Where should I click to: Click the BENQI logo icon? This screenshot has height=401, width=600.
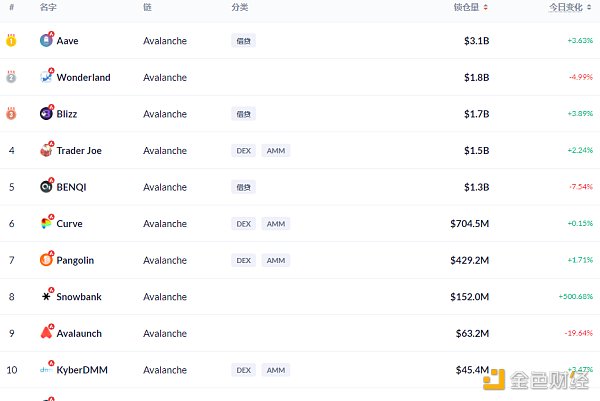point(46,187)
